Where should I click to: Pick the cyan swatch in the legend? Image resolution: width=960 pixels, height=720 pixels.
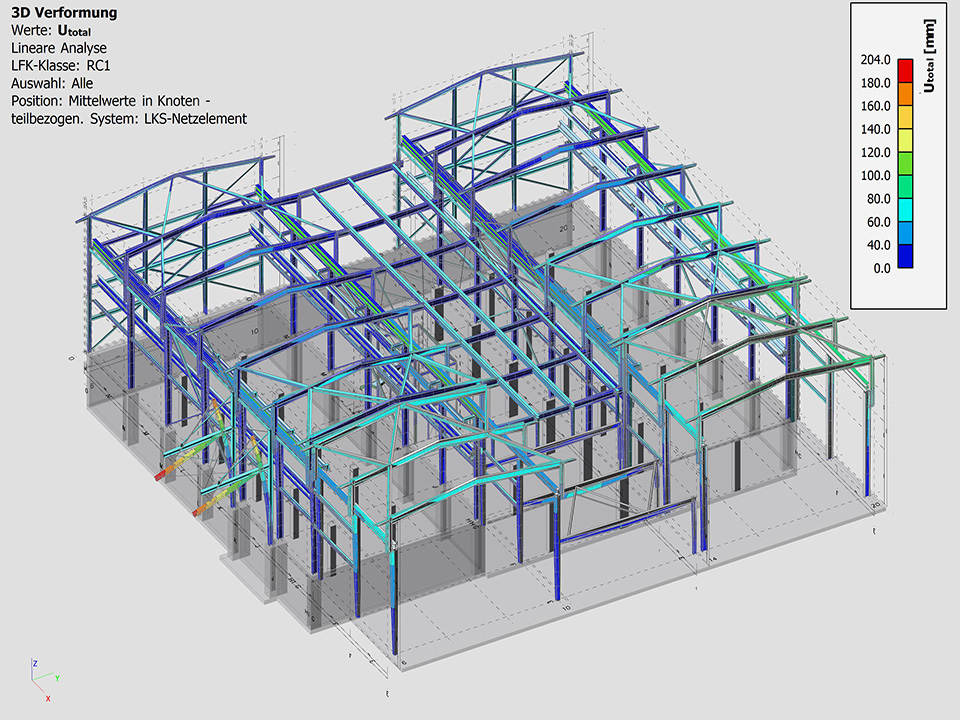tap(904, 210)
